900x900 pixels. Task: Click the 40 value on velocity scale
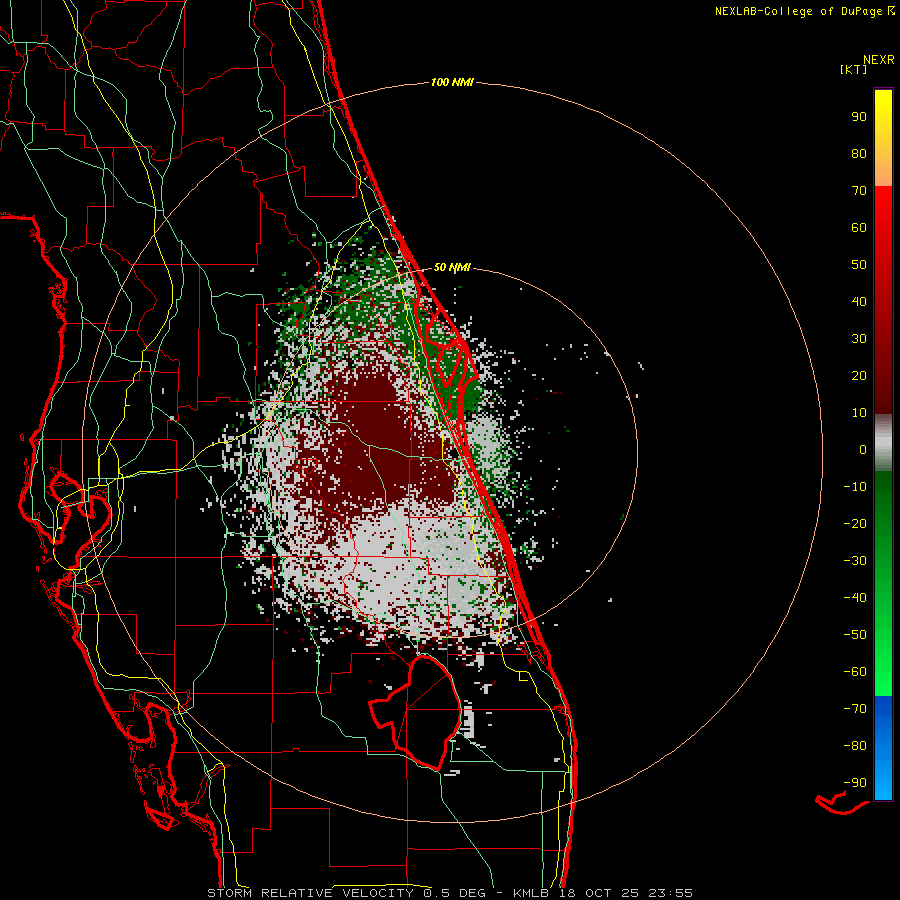(x=859, y=301)
